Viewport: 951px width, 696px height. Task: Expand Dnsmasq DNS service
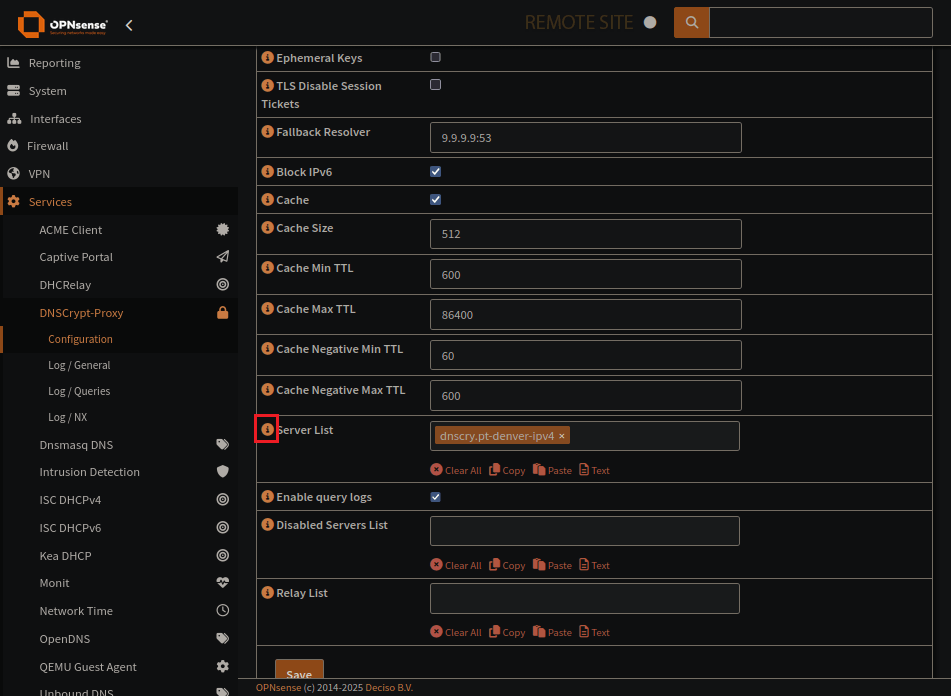point(76,445)
